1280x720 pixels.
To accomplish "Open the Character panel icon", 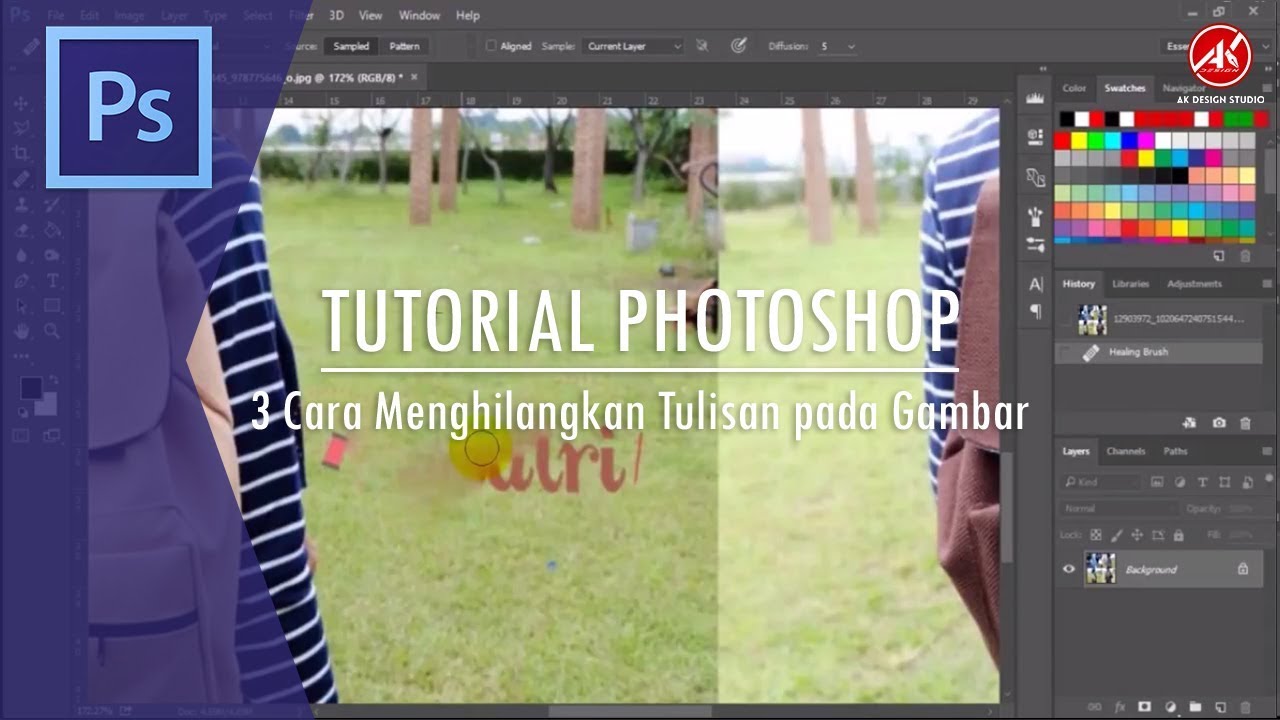I will [x=1036, y=284].
